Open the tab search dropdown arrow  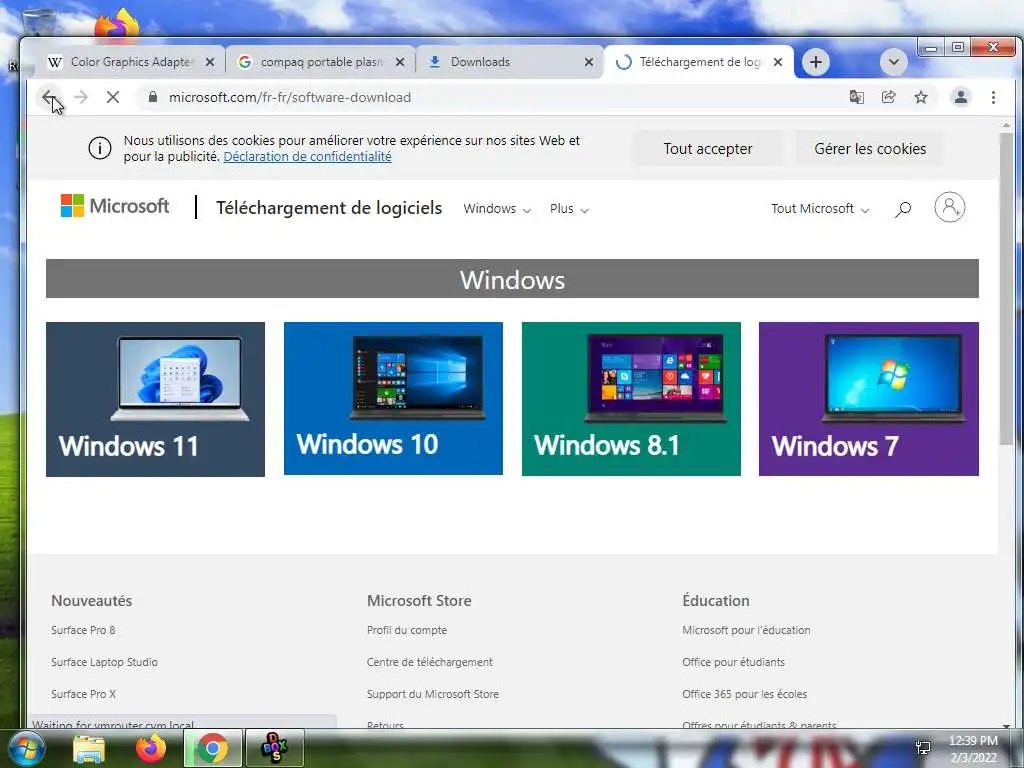893,62
